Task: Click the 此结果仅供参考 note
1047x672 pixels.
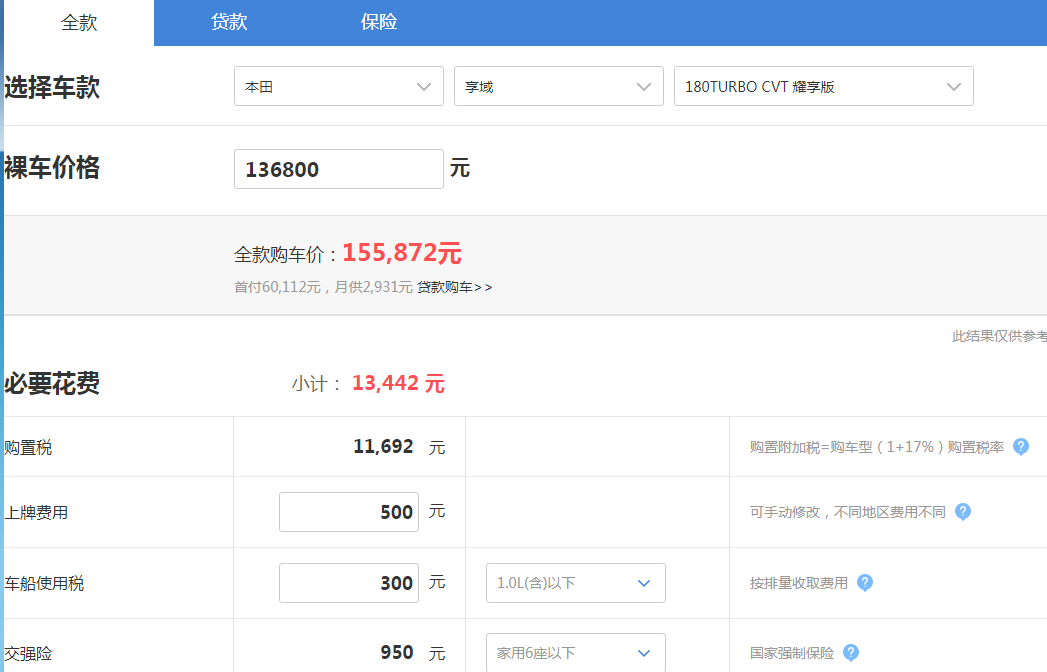Action: pos(999,336)
